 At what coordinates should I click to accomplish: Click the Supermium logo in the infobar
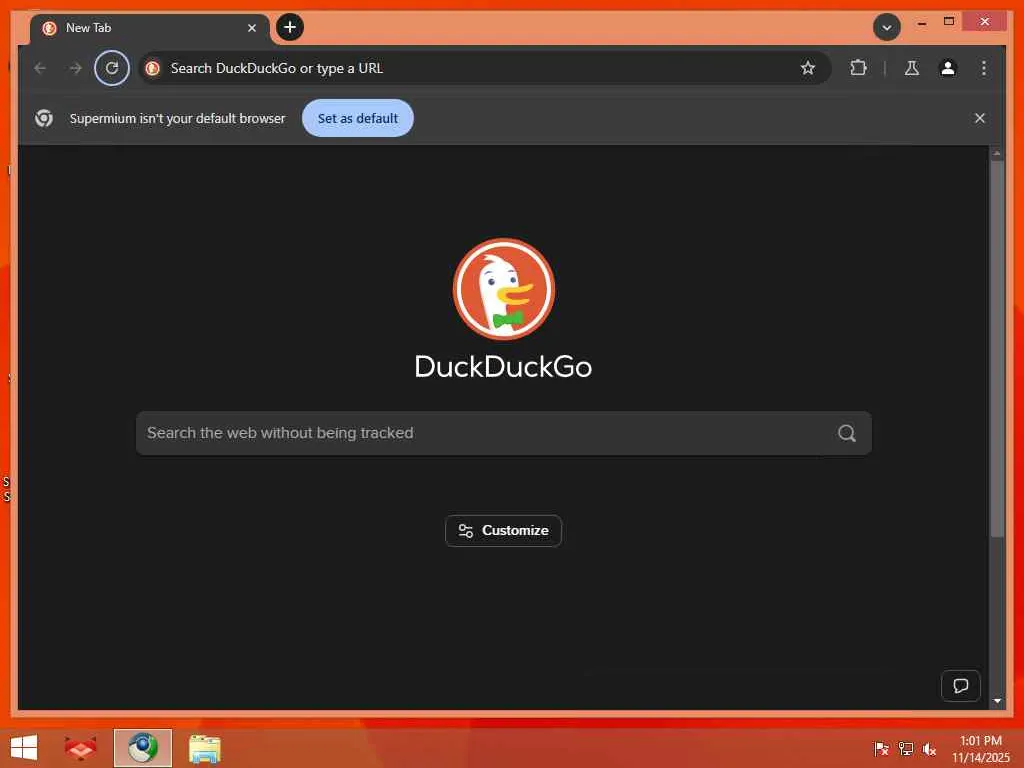[44, 118]
